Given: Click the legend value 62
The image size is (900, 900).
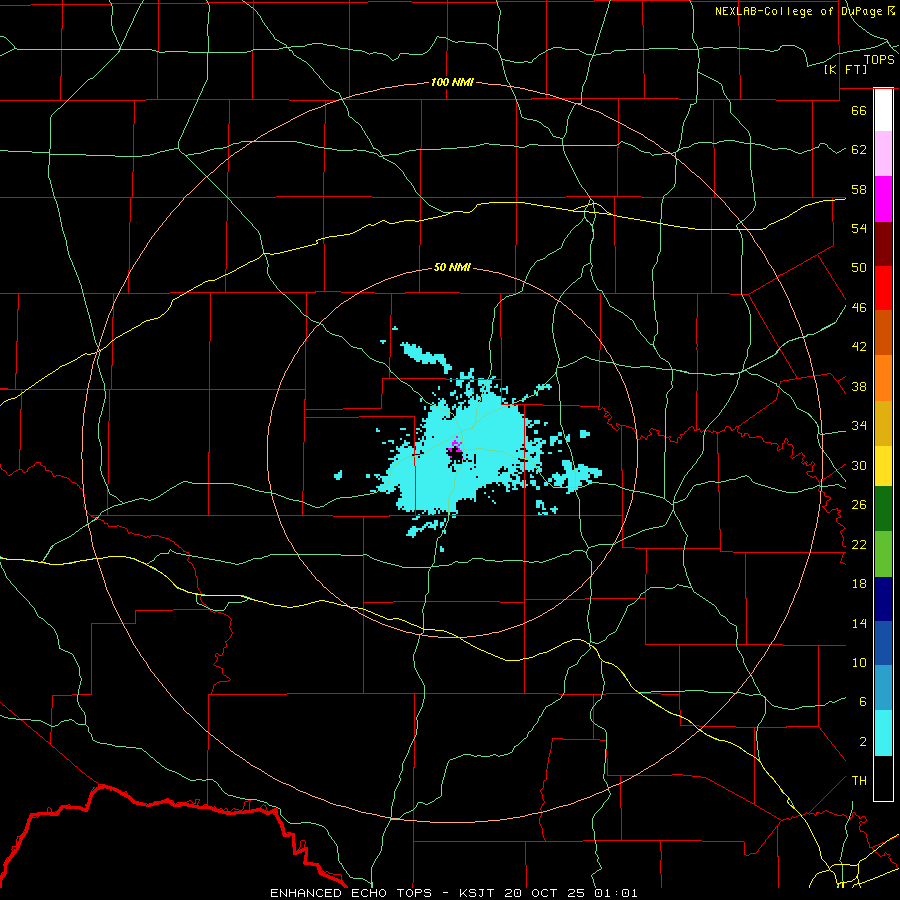Looking at the screenshot, I should 859,150.
